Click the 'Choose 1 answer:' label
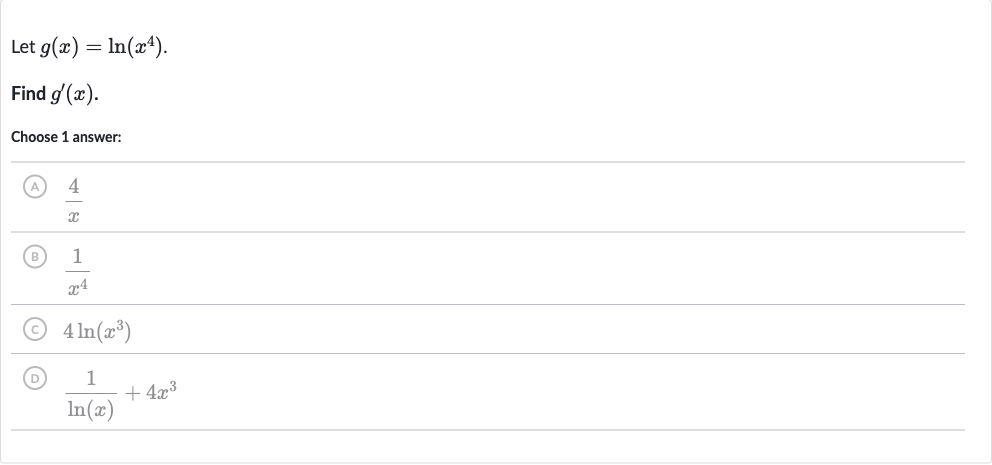The height and width of the screenshot is (465, 992). pyautogui.click(x=66, y=137)
